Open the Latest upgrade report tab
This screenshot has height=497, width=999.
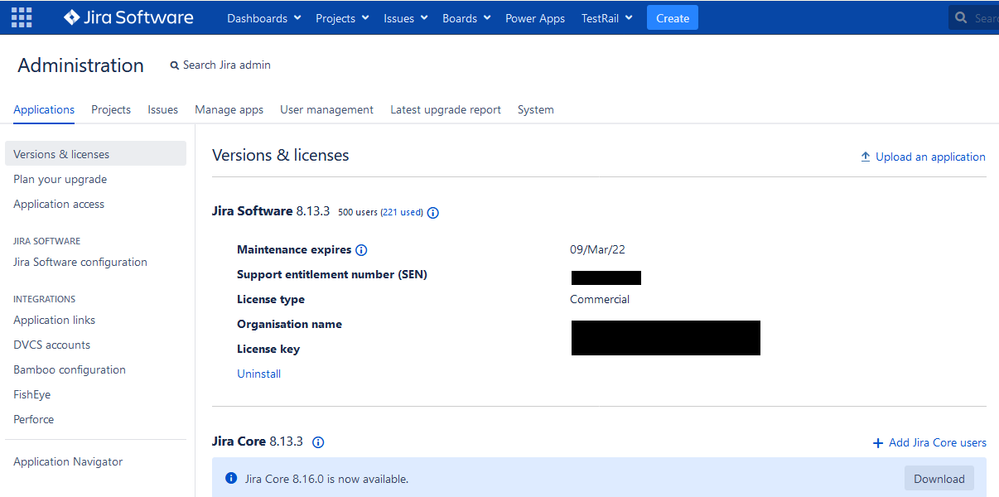click(445, 110)
